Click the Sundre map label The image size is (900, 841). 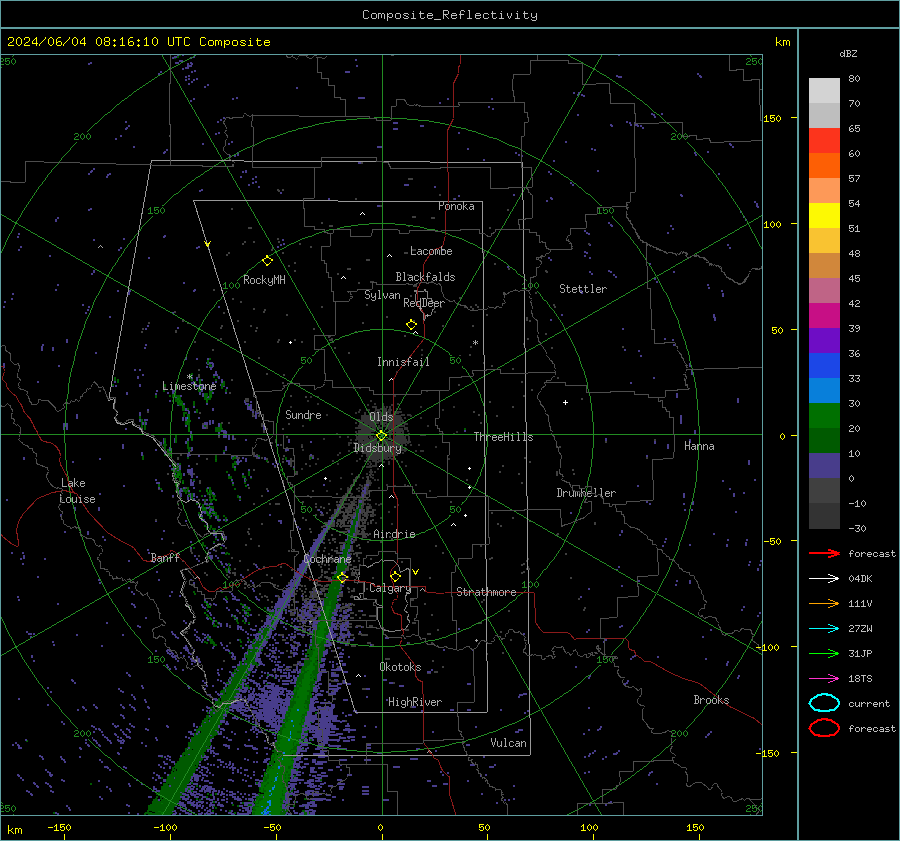pyautogui.click(x=303, y=414)
